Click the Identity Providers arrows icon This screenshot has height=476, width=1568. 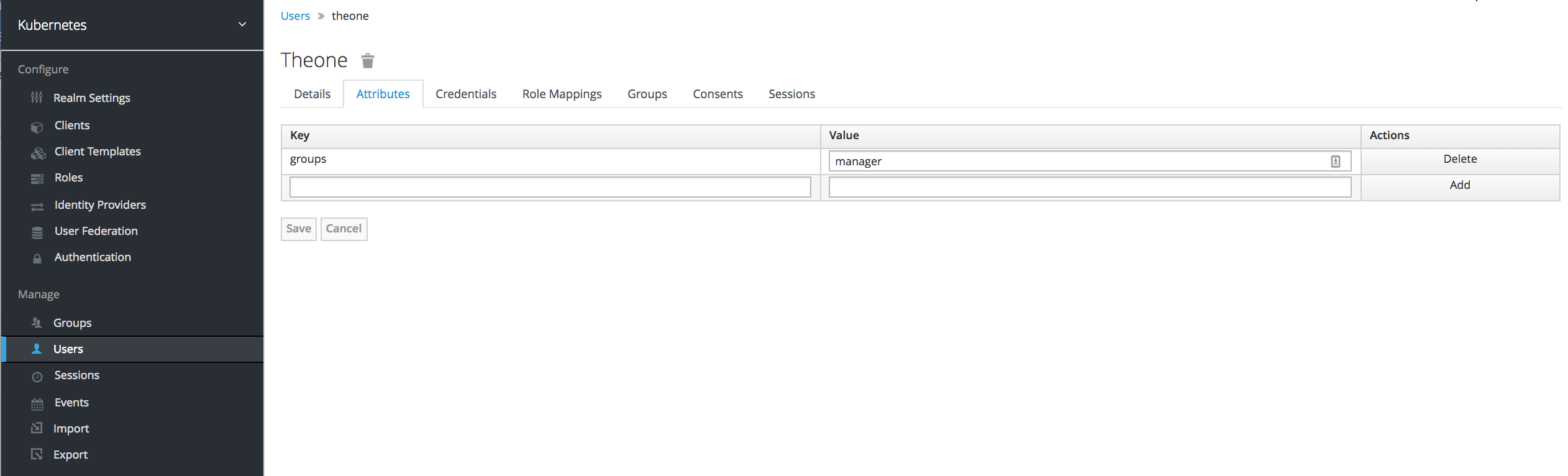pyautogui.click(x=37, y=206)
